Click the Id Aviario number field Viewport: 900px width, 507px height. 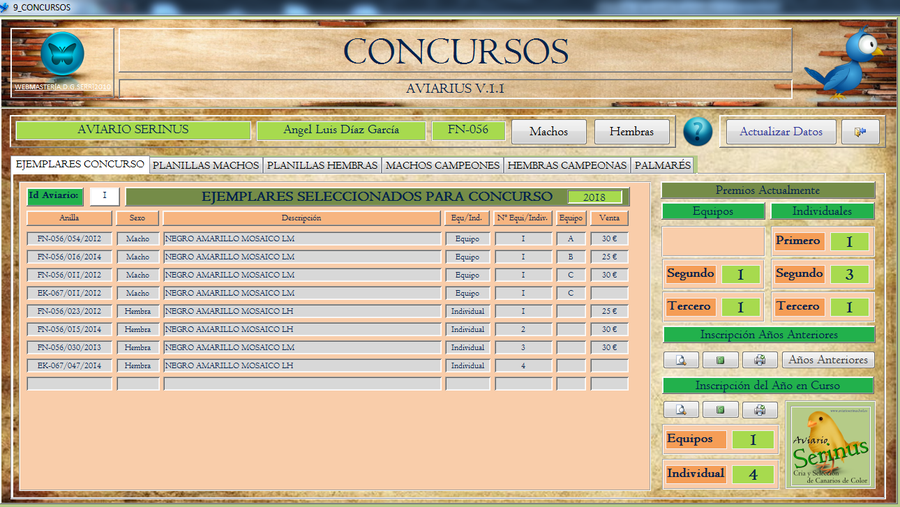click(104, 196)
